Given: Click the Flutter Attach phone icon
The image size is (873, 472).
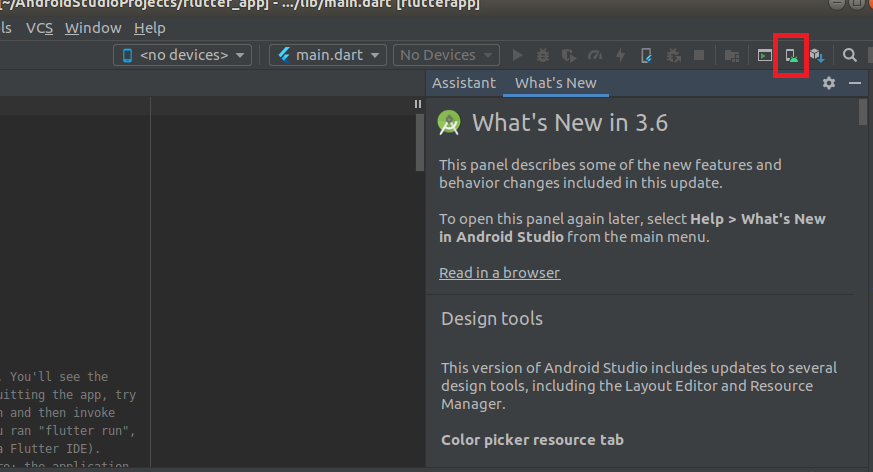Looking at the screenshot, I should coord(646,55).
